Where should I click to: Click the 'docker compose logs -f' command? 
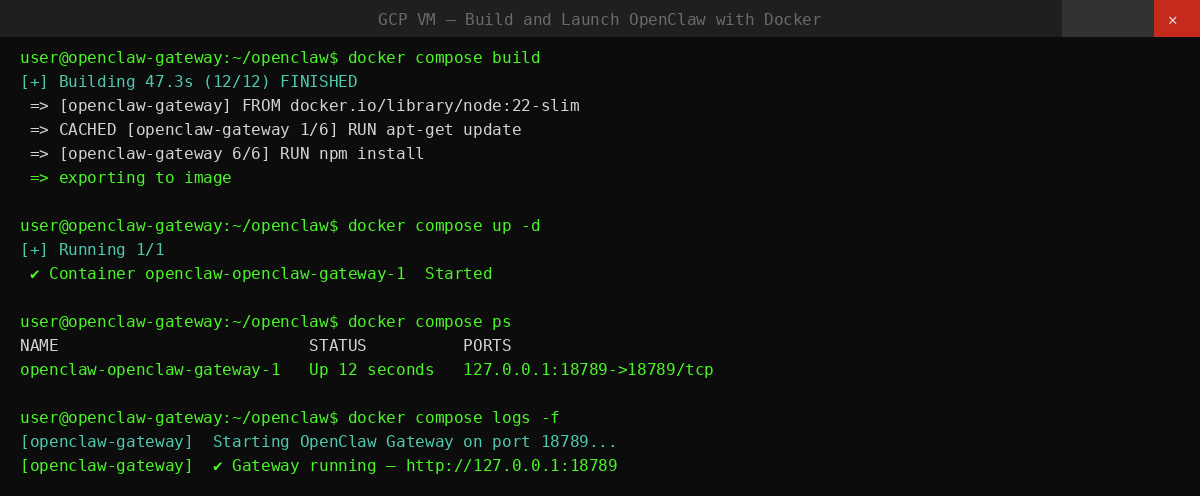(x=453, y=418)
